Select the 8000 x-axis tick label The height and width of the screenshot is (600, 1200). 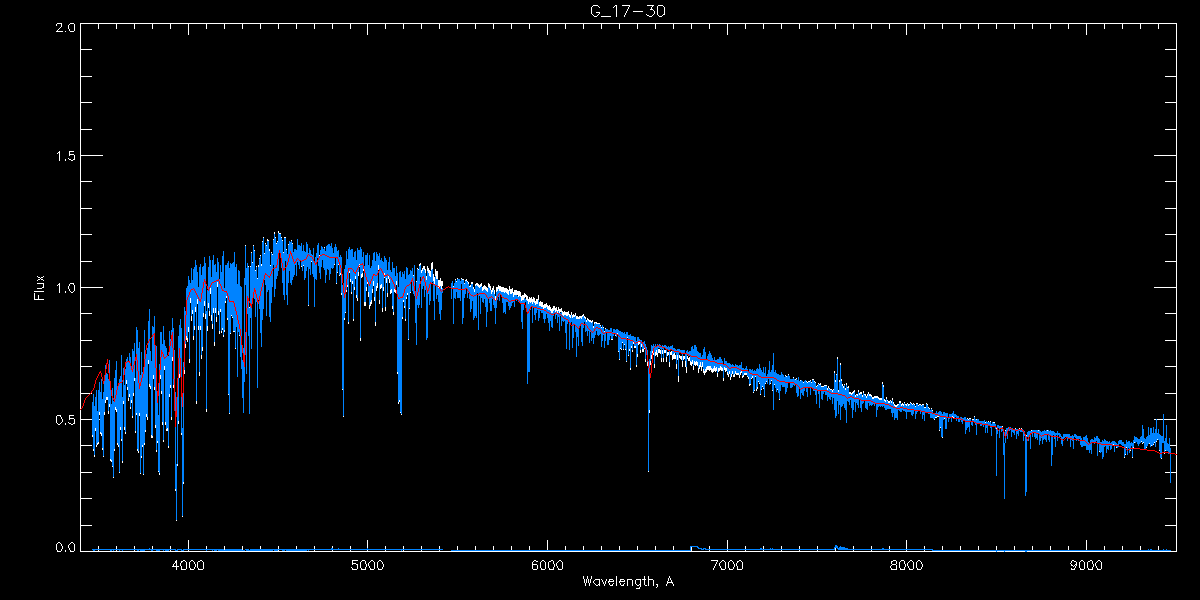pos(907,566)
